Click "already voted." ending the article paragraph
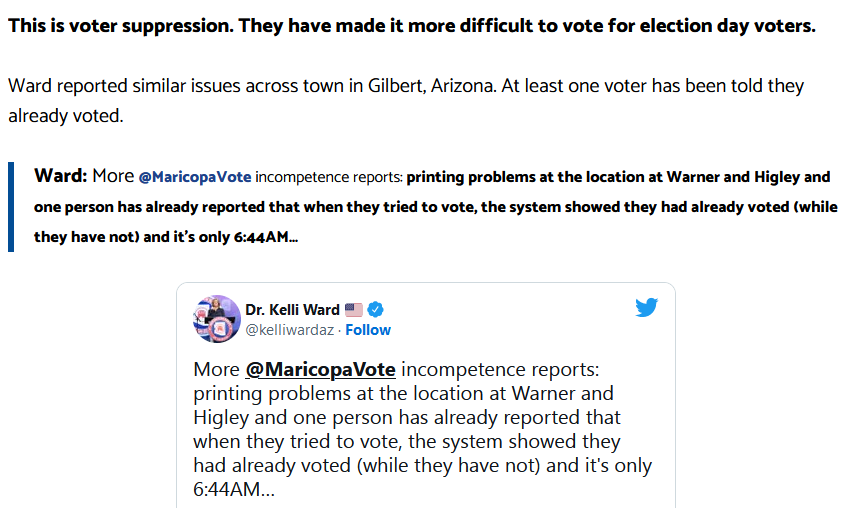853x508 pixels. [x=66, y=116]
